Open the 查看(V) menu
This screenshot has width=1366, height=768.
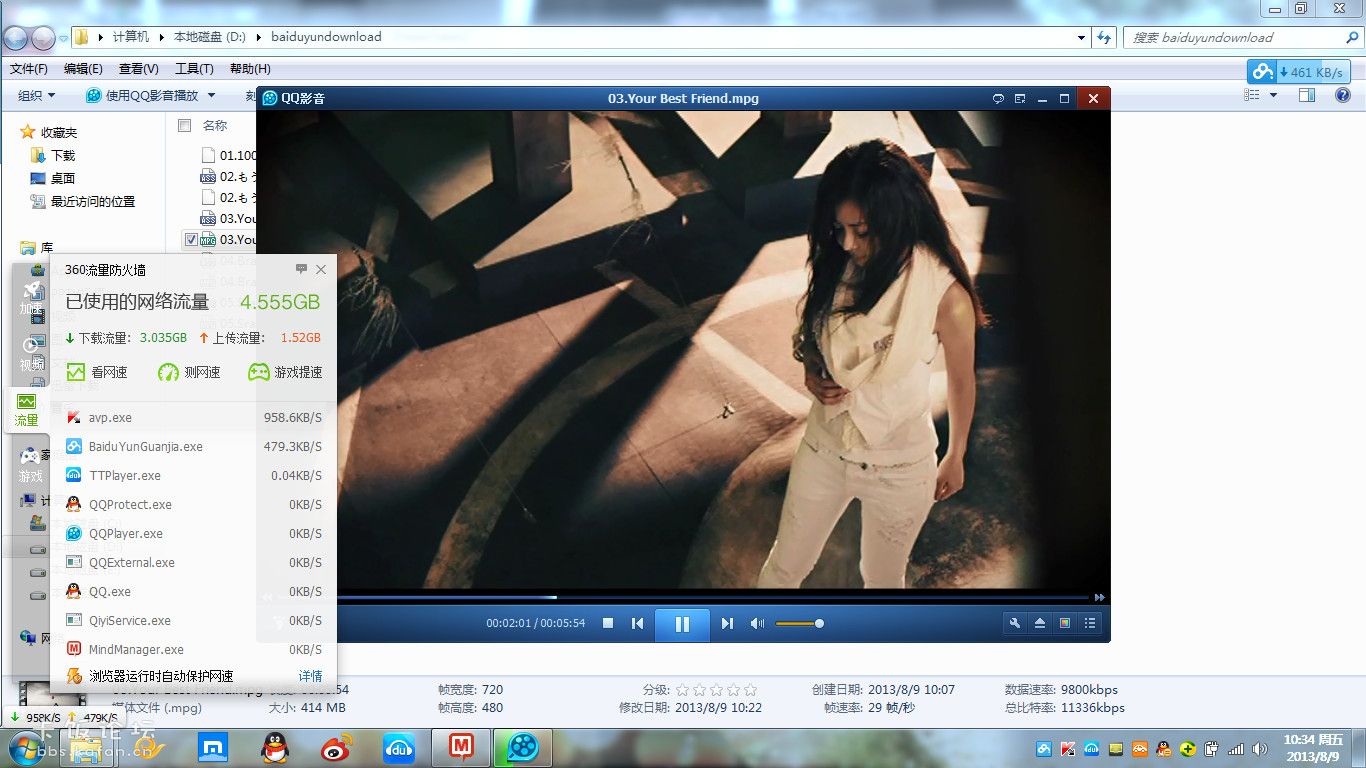(138, 69)
